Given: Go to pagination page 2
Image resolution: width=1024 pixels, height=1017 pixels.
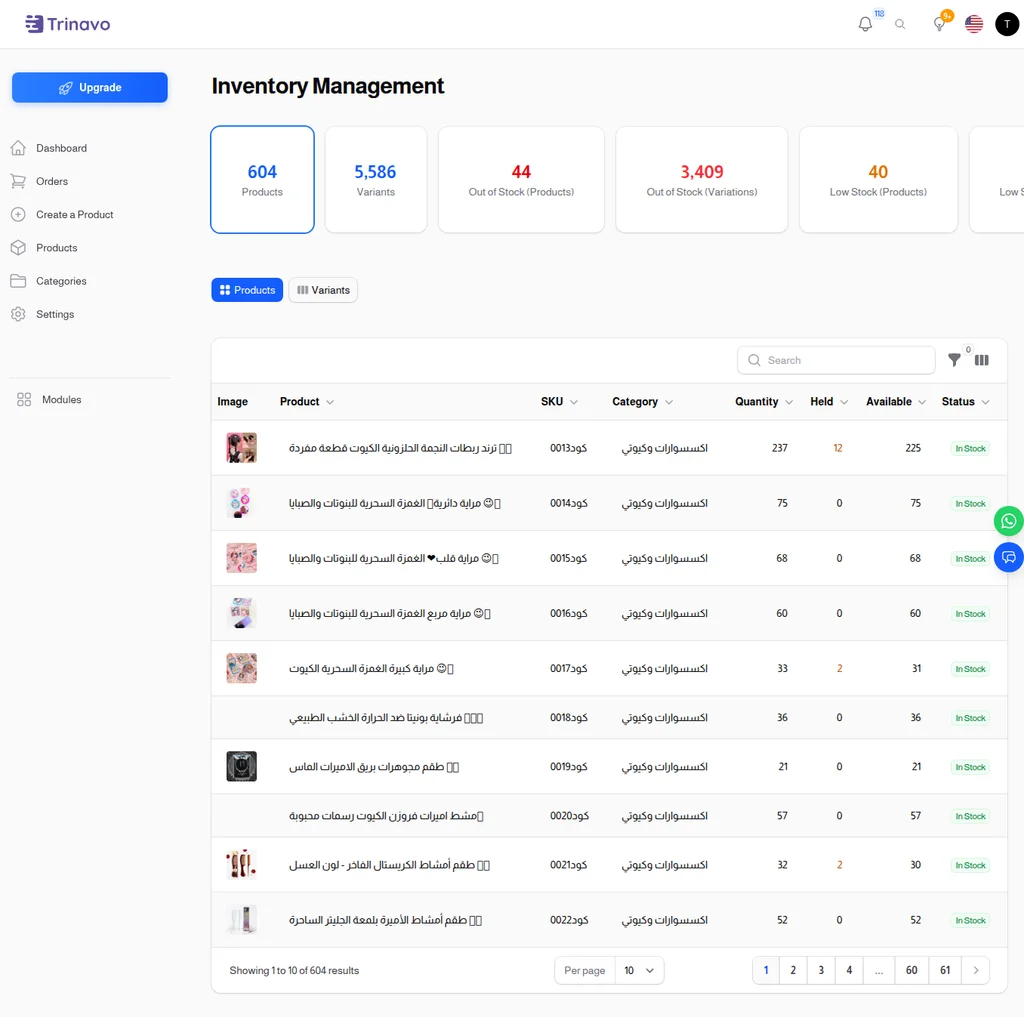Looking at the screenshot, I should [793, 971].
